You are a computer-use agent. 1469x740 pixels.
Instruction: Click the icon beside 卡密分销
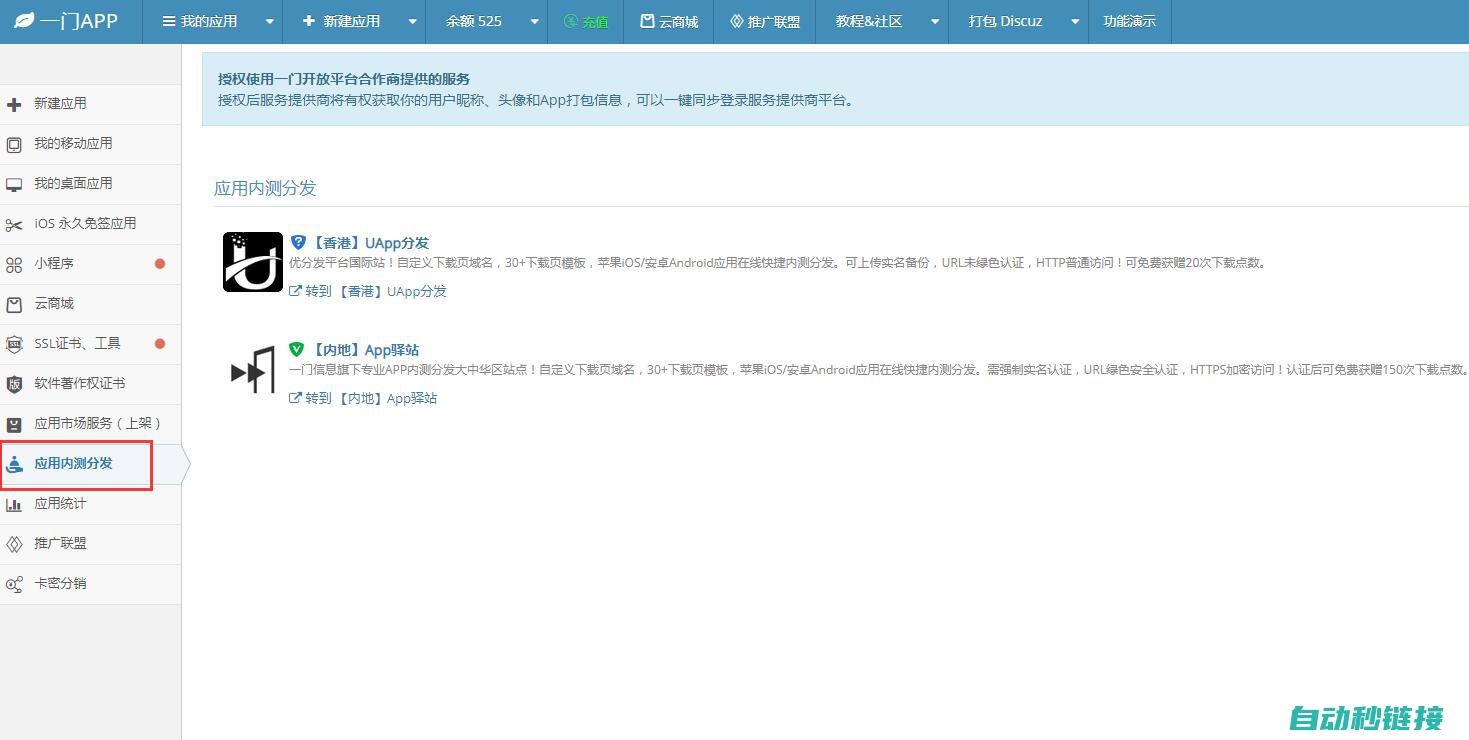(x=14, y=584)
